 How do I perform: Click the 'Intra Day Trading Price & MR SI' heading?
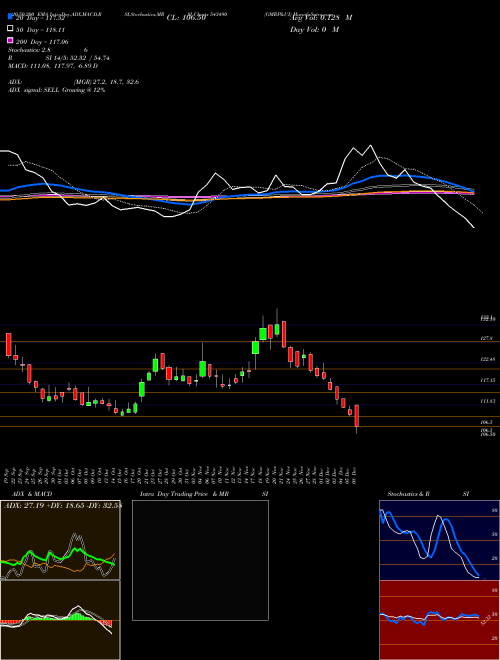click(204, 494)
